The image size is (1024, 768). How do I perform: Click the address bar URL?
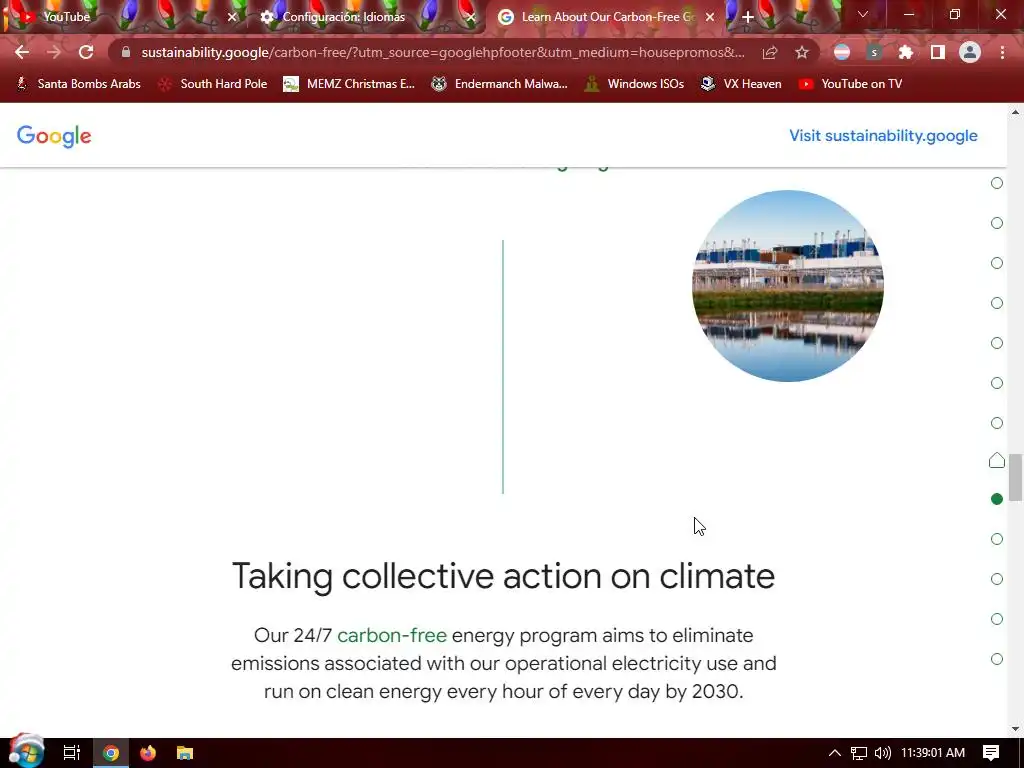443,52
